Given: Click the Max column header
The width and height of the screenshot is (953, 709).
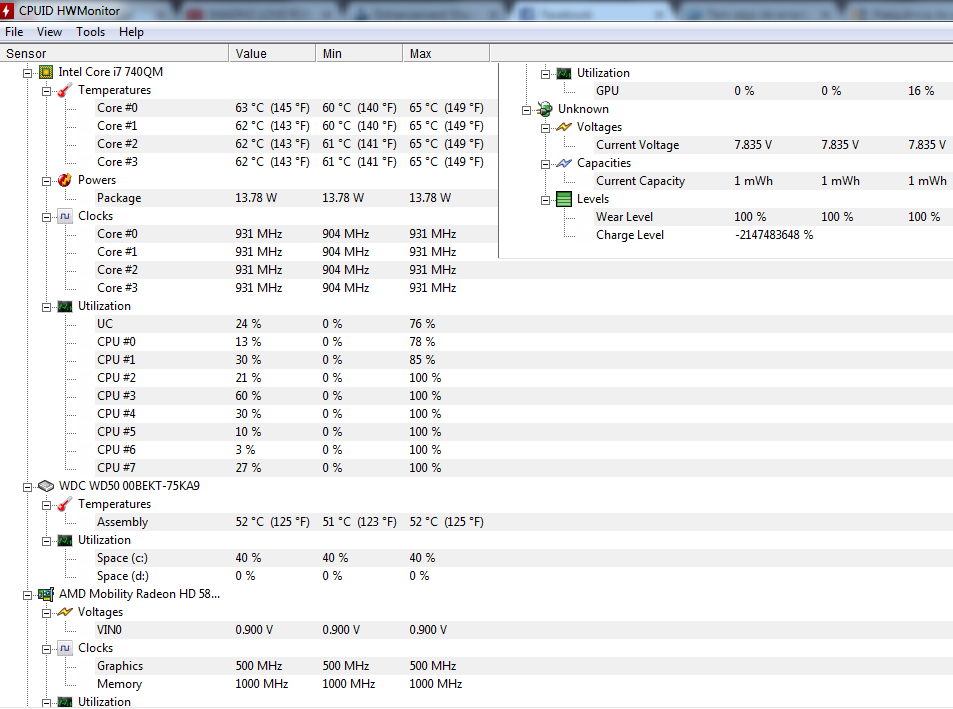Looking at the screenshot, I should 446,53.
